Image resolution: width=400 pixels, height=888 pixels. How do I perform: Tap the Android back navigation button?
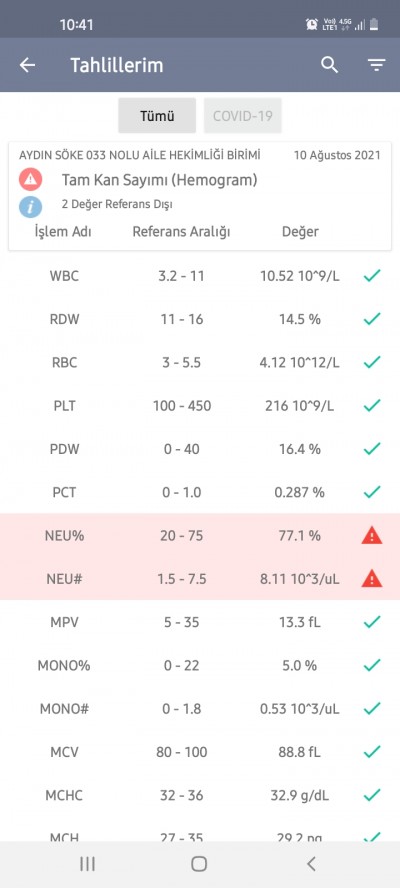pos(310,864)
